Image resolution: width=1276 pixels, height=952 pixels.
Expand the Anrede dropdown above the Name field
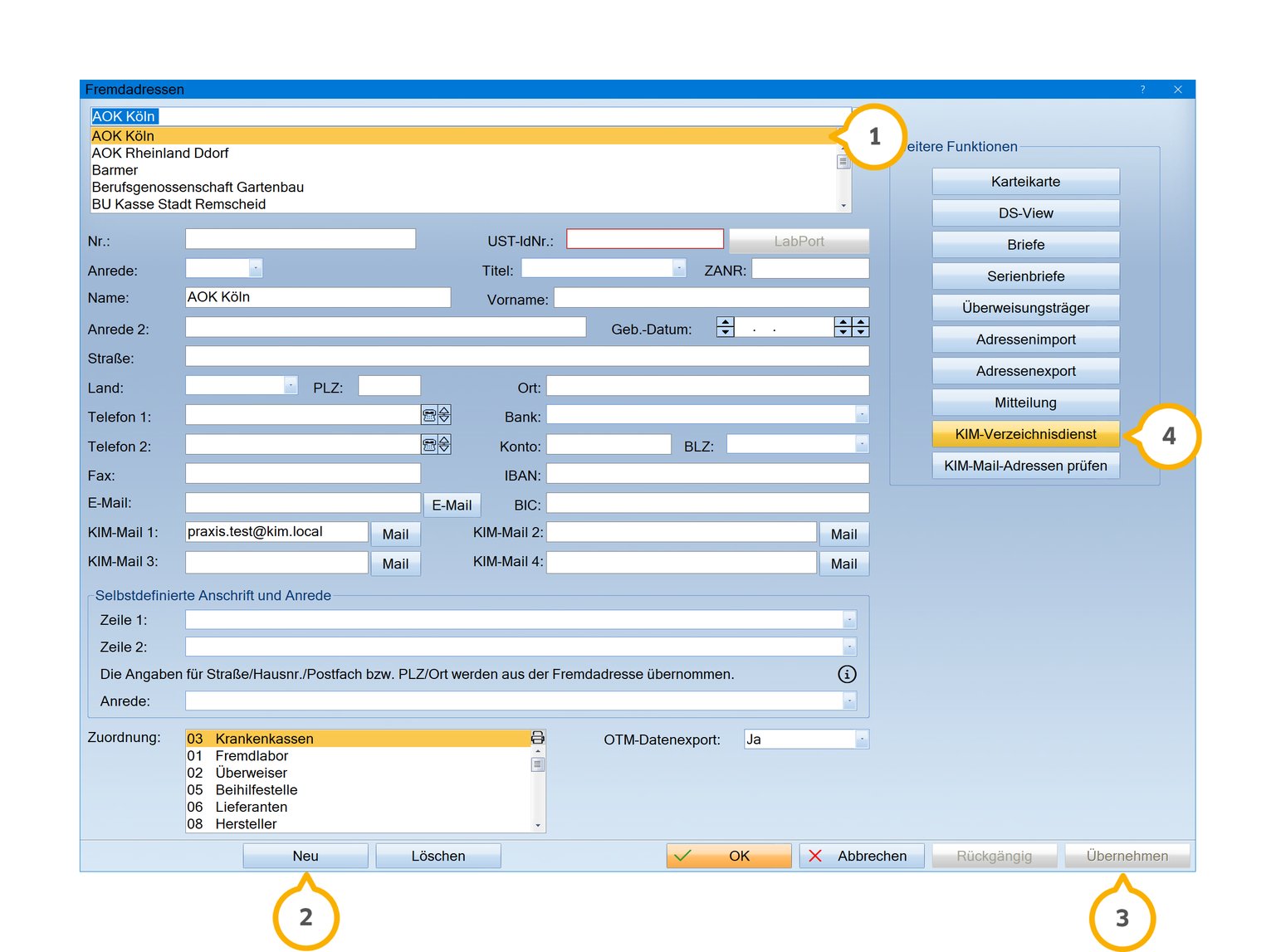tap(256, 268)
